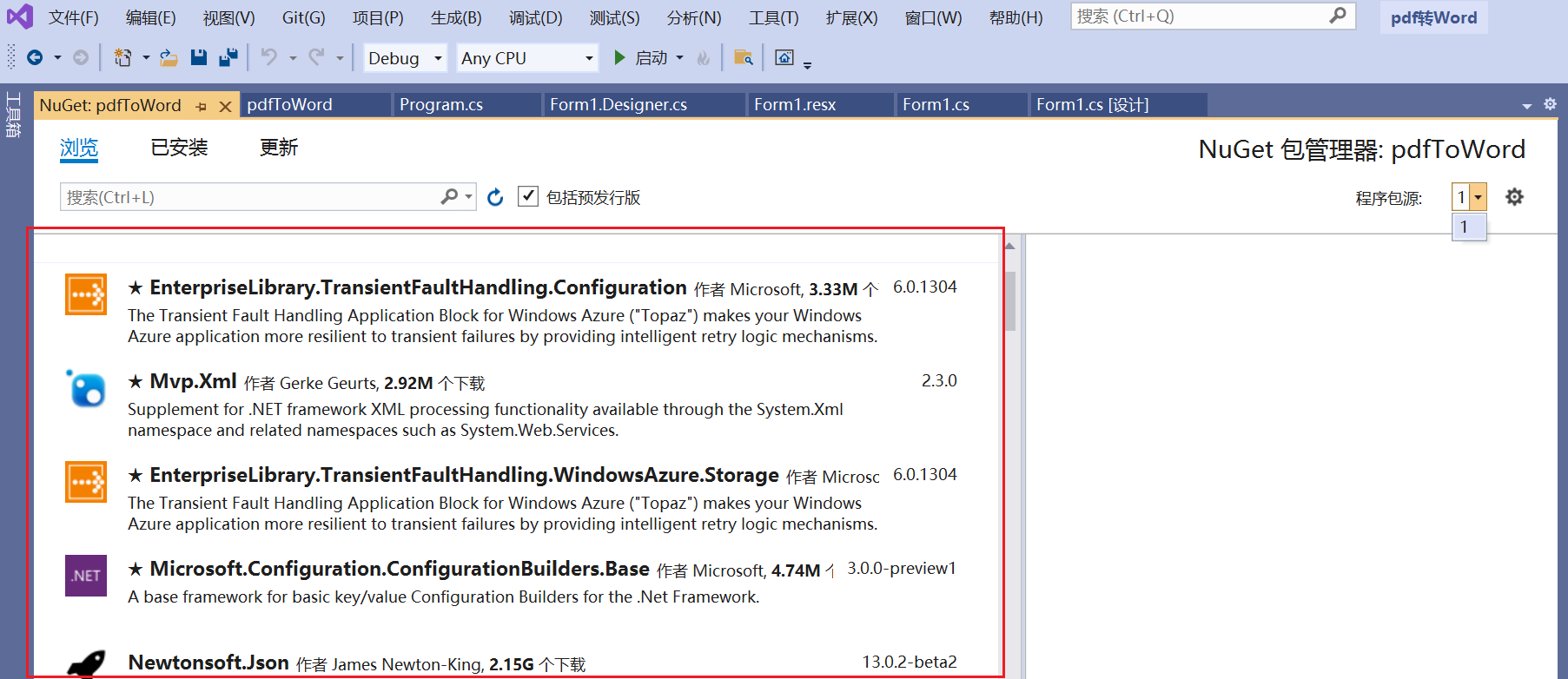Click the package list scrollbar thumb
Image resolution: width=1568 pixels, height=679 pixels.
1009,301
